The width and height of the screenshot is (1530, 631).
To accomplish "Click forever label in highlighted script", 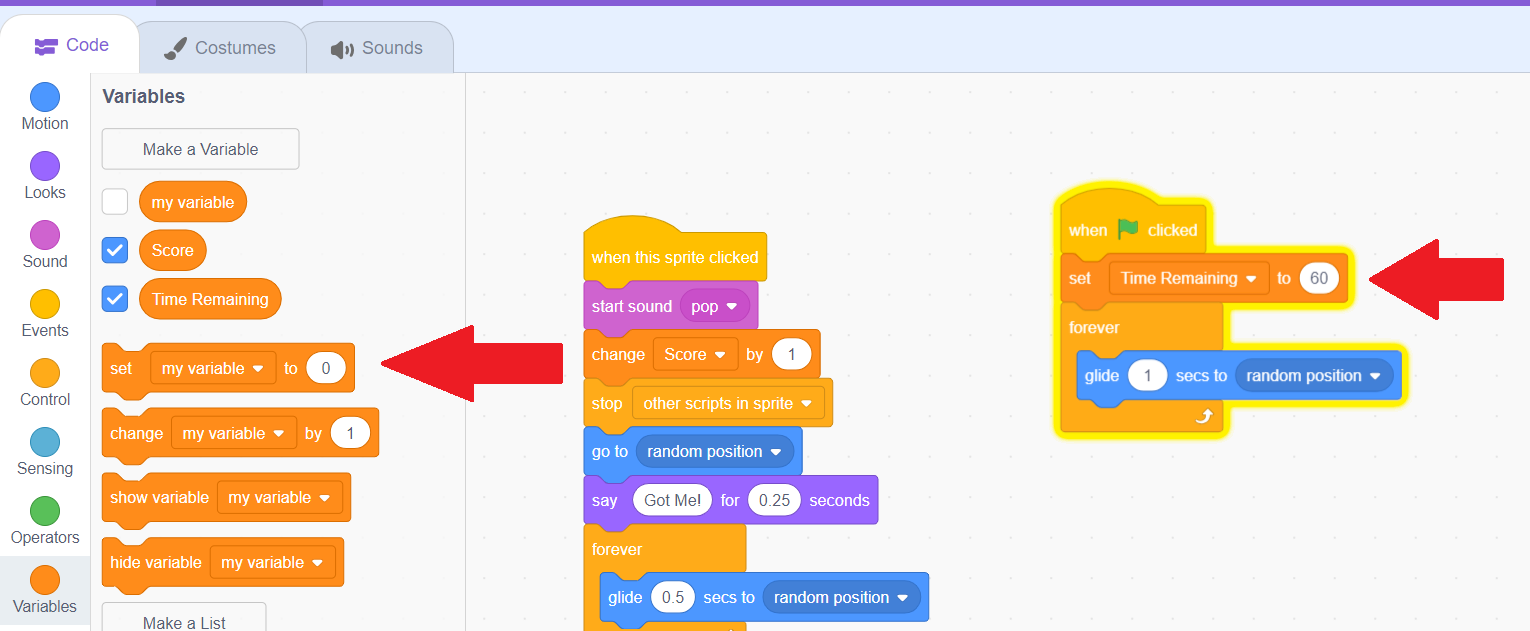I will pyautogui.click(x=1094, y=327).
